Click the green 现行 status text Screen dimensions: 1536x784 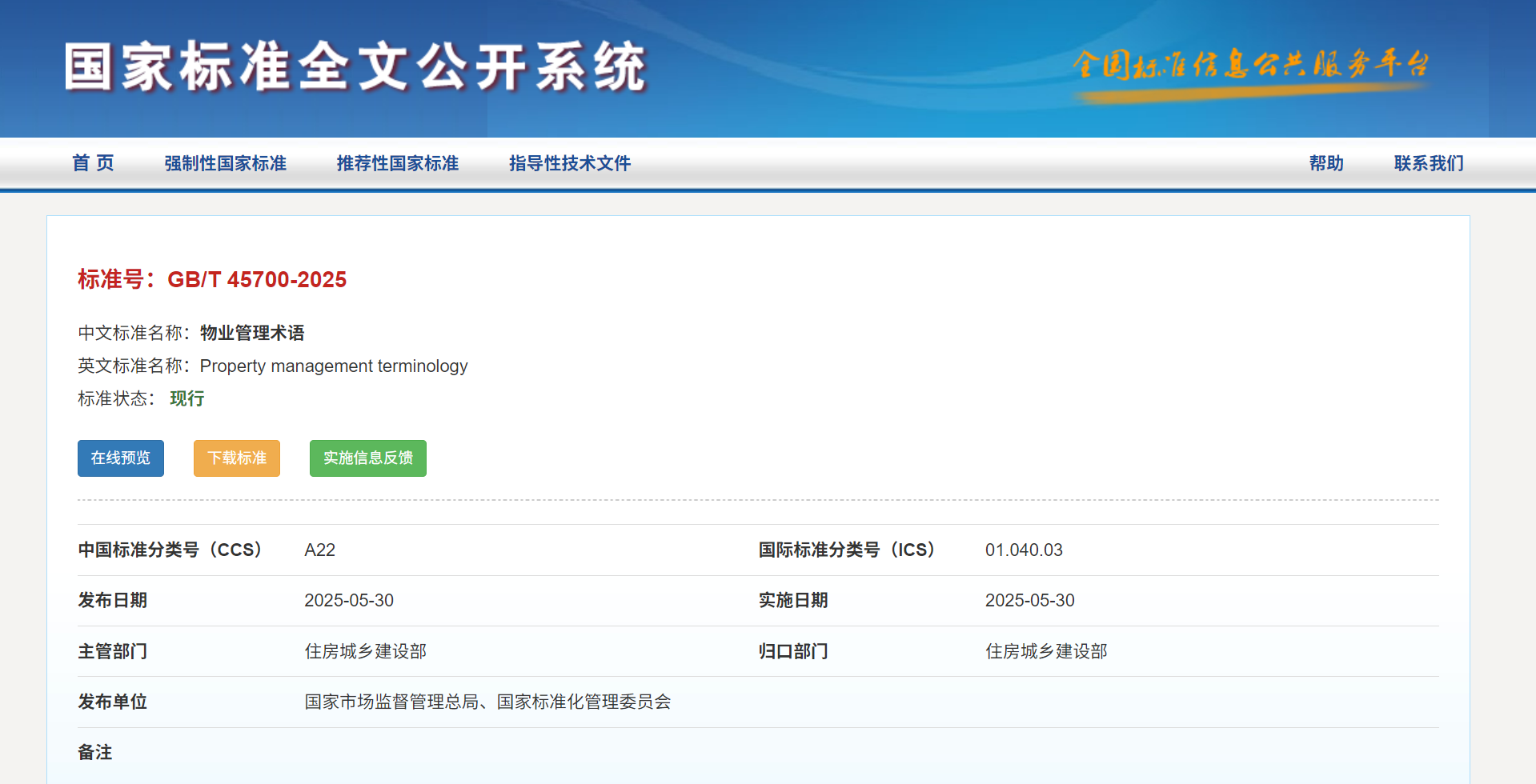(186, 398)
